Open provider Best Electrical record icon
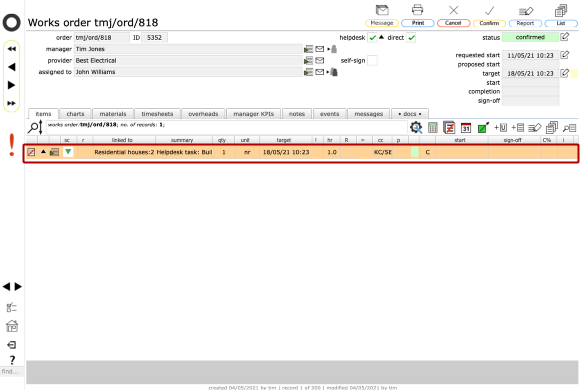The image size is (580, 390). [308, 61]
